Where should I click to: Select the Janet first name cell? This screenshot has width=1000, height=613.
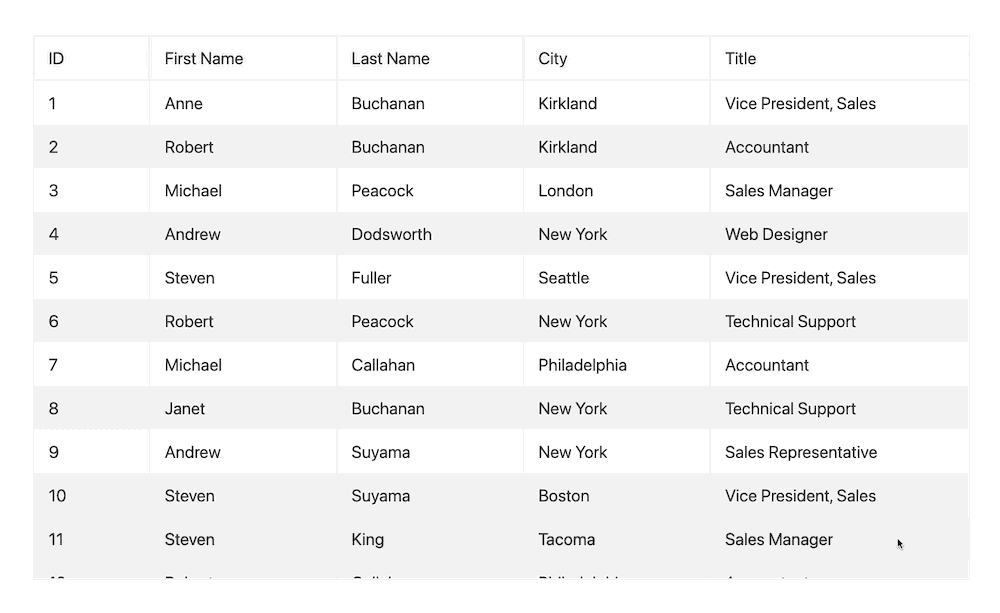185,409
